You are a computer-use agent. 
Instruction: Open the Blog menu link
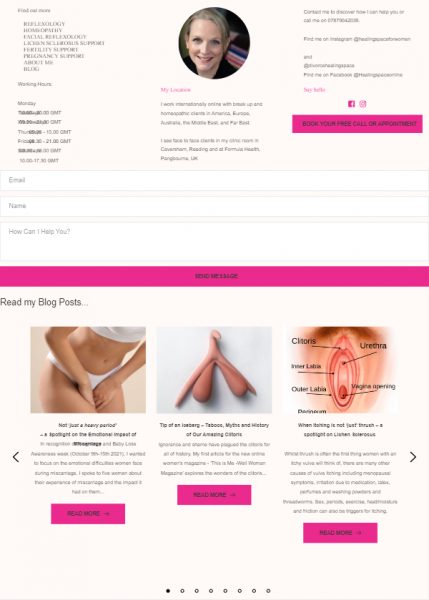tap(31, 69)
